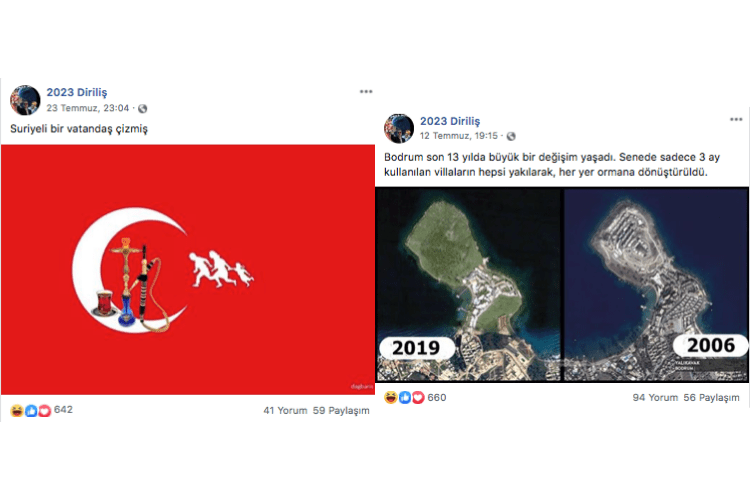
Task: Click the like thumb reaction under Bodrum post
Action: (x=405, y=398)
